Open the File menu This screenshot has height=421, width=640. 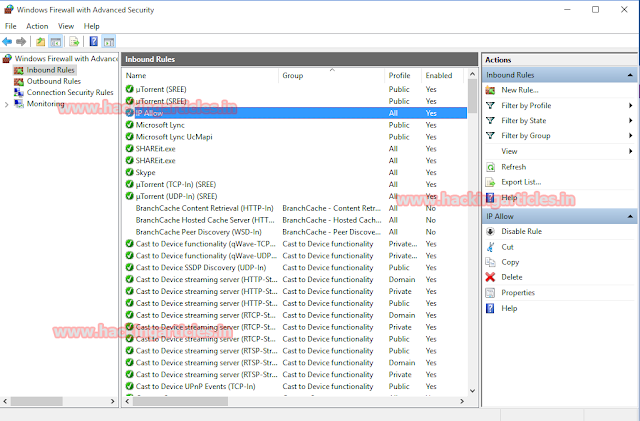point(11,26)
